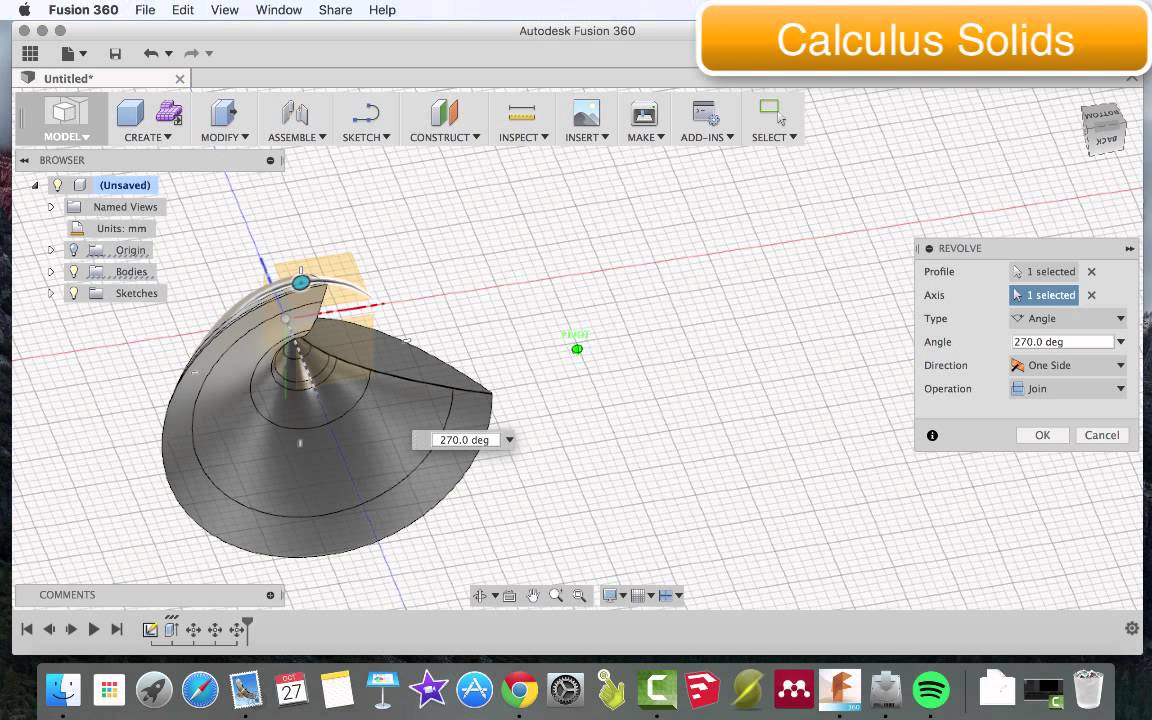The height and width of the screenshot is (720, 1152).
Task: Collapse the Browser panel arrows
Action: (x=24, y=160)
